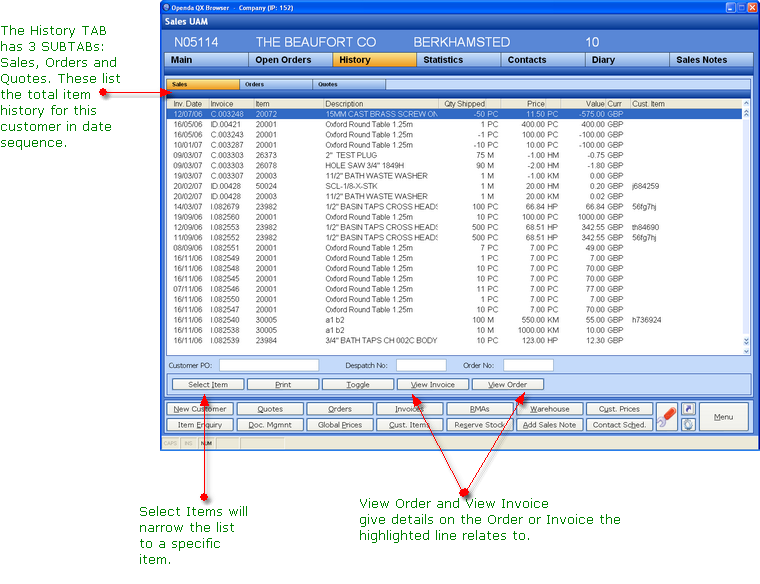This screenshot has width=760, height=584.
Task: Click the Invoices button
Action: [x=410, y=409]
